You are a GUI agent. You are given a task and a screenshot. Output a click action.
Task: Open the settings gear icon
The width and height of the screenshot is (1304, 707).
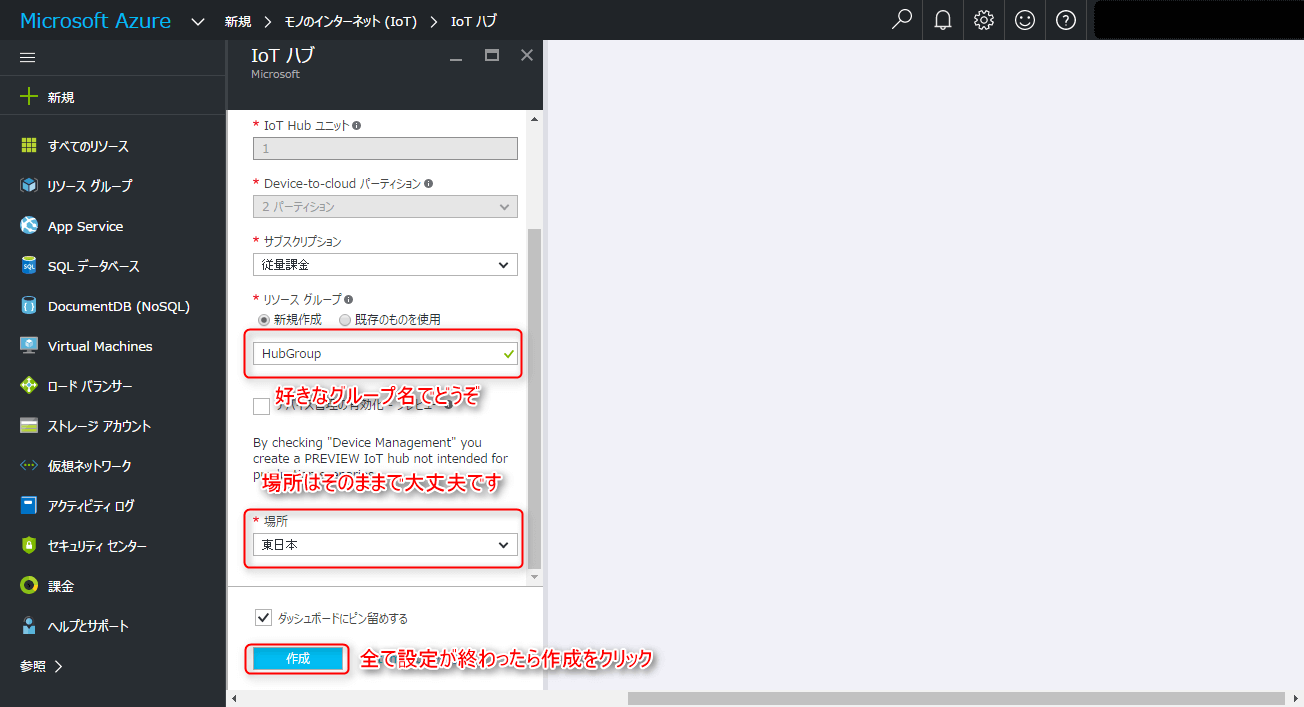(984, 20)
